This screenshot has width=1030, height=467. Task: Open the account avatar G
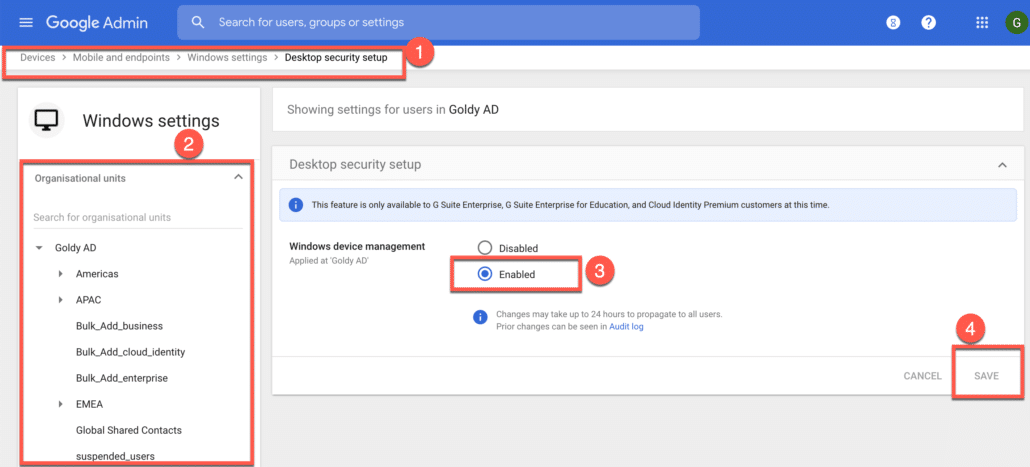pyautogui.click(x=1016, y=22)
